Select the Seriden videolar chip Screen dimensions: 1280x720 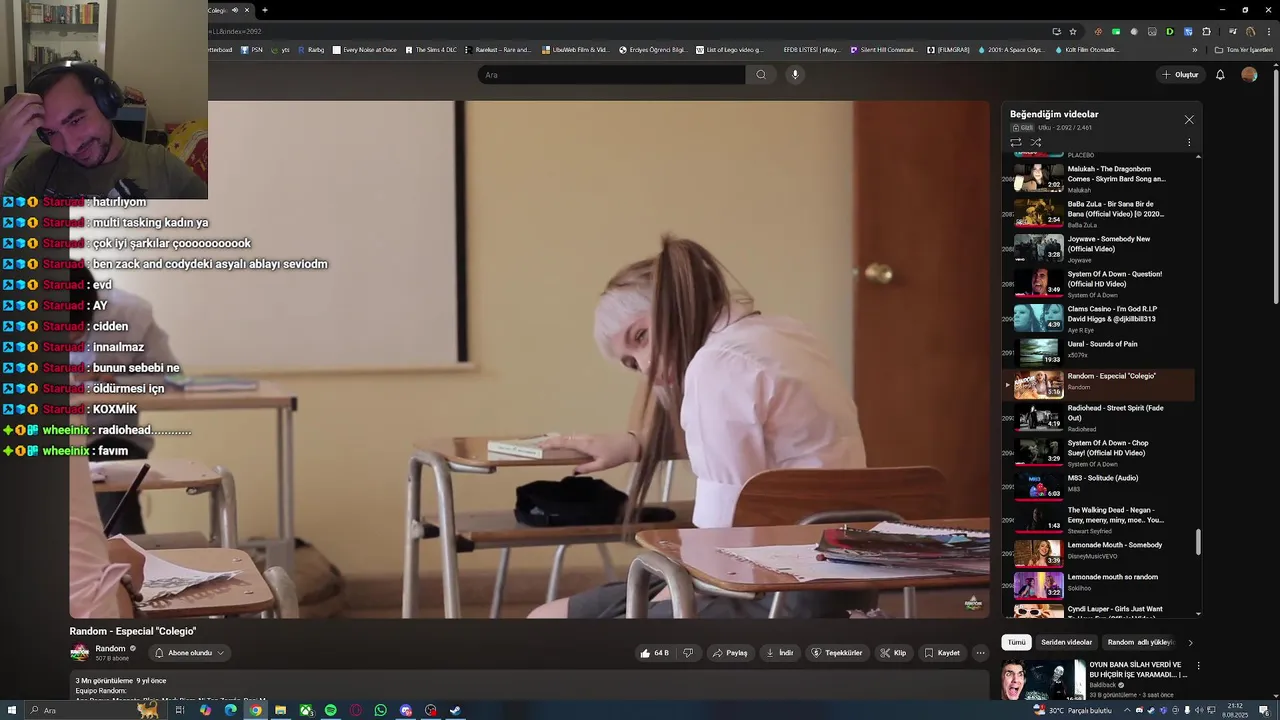pyautogui.click(x=1066, y=642)
